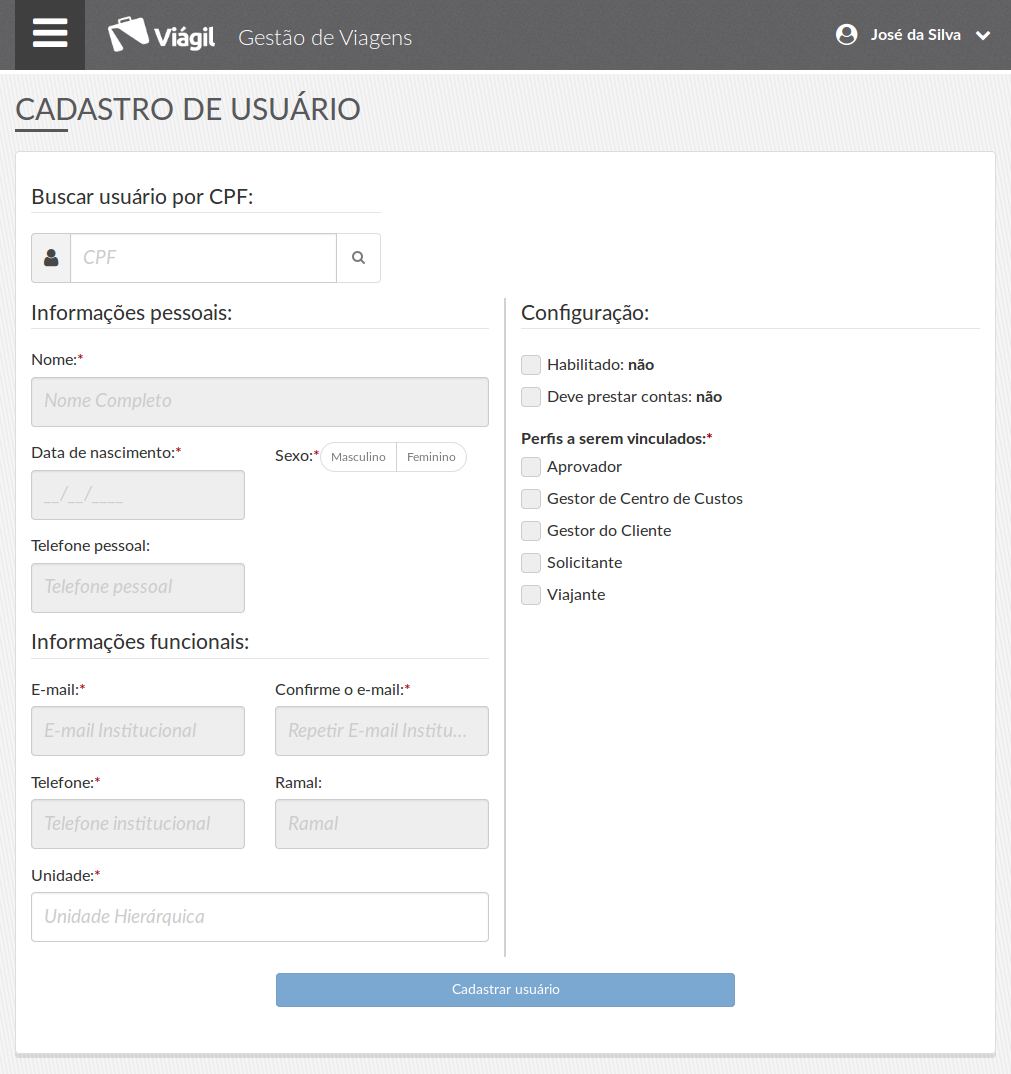Choose Masculino for Sexo
This screenshot has height=1074, width=1011.
point(358,457)
